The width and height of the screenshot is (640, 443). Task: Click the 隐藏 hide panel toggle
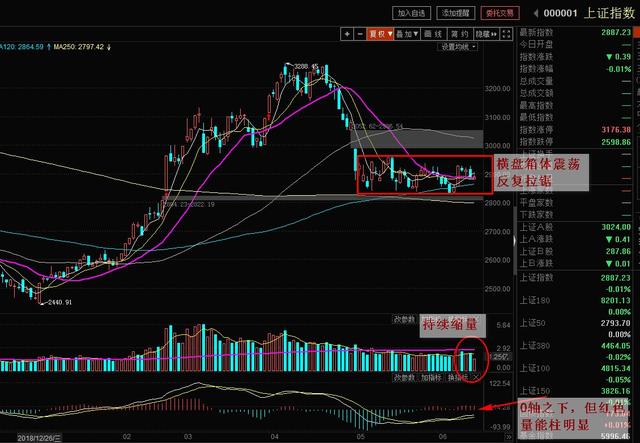tap(484, 33)
